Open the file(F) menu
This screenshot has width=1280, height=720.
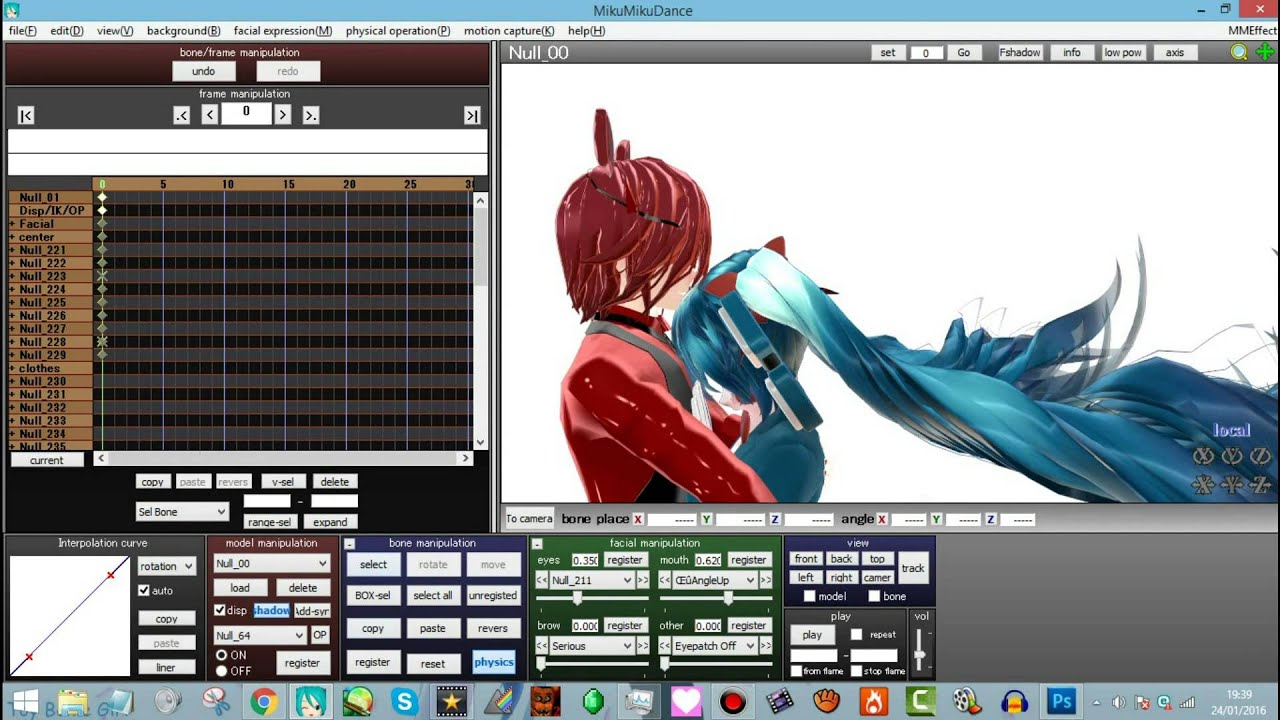(23, 31)
